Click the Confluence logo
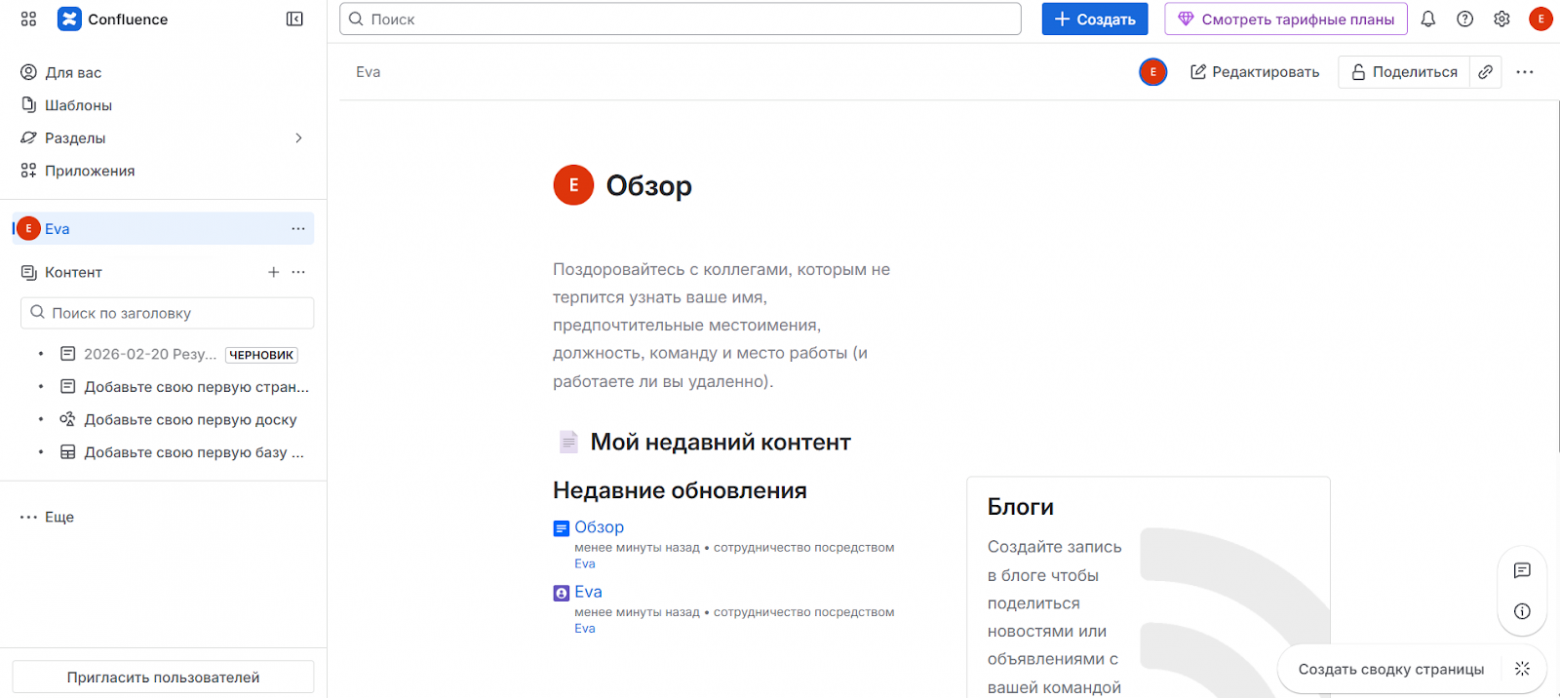Screen dimensions: 1560x698 pyautogui.click(x=68, y=18)
